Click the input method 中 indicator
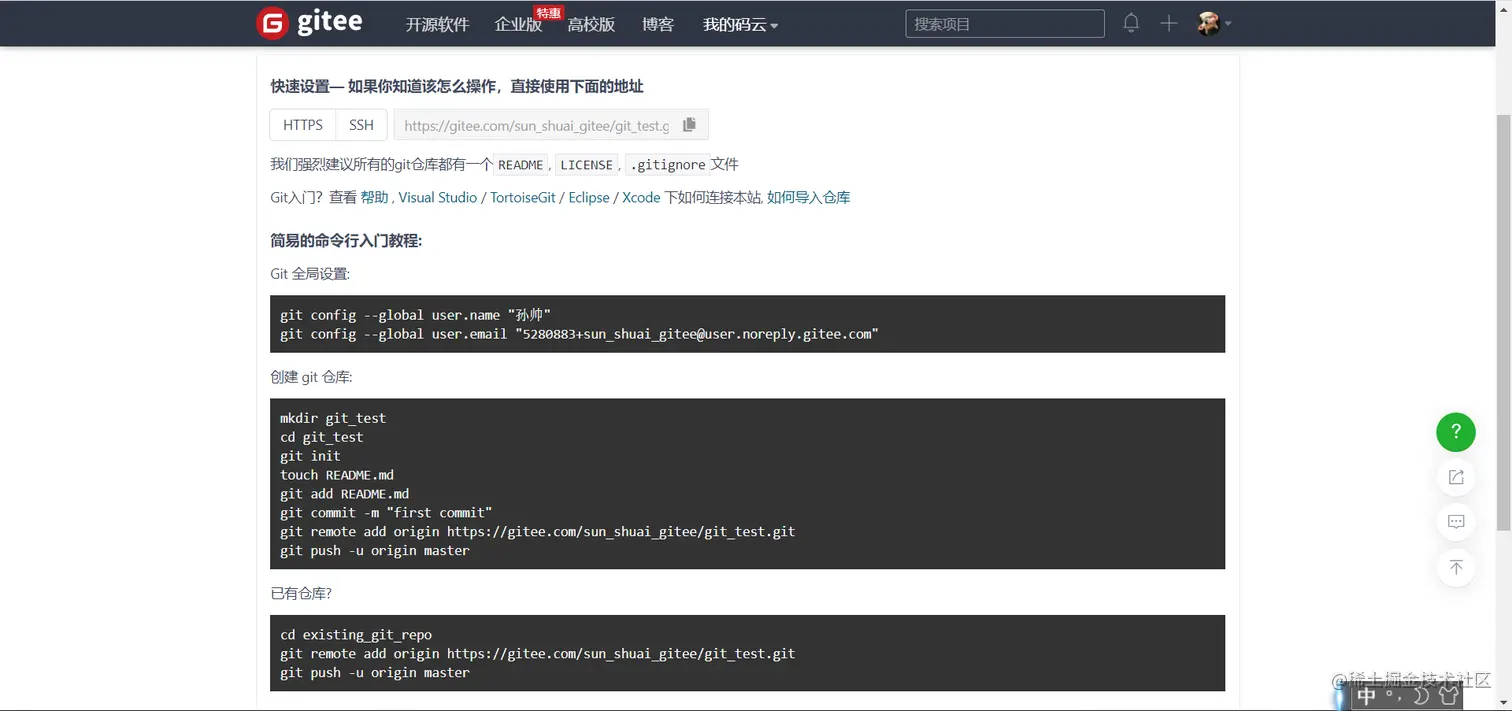Screen dimensions: 1512x711 pyautogui.click(x=1367, y=696)
